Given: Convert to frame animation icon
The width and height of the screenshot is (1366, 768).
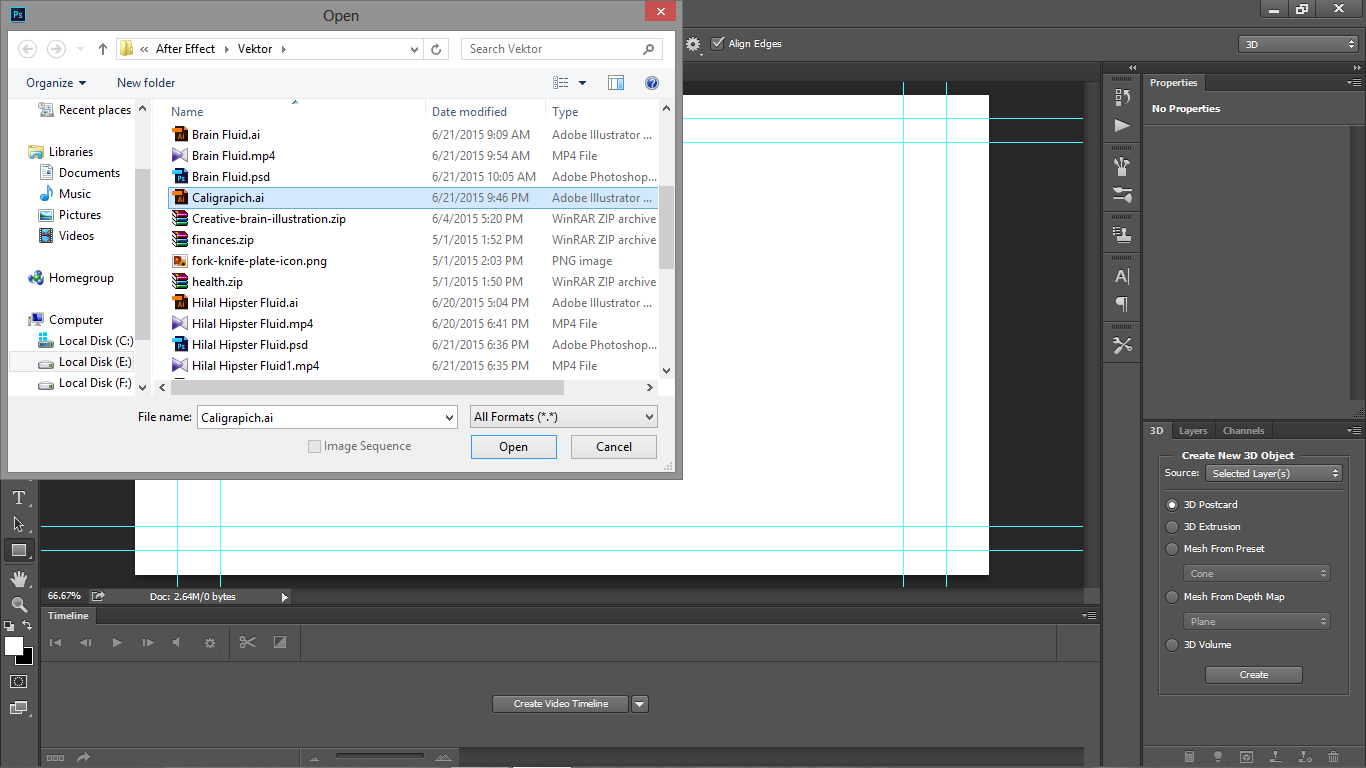Looking at the screenshot, I should click(55, 757).
